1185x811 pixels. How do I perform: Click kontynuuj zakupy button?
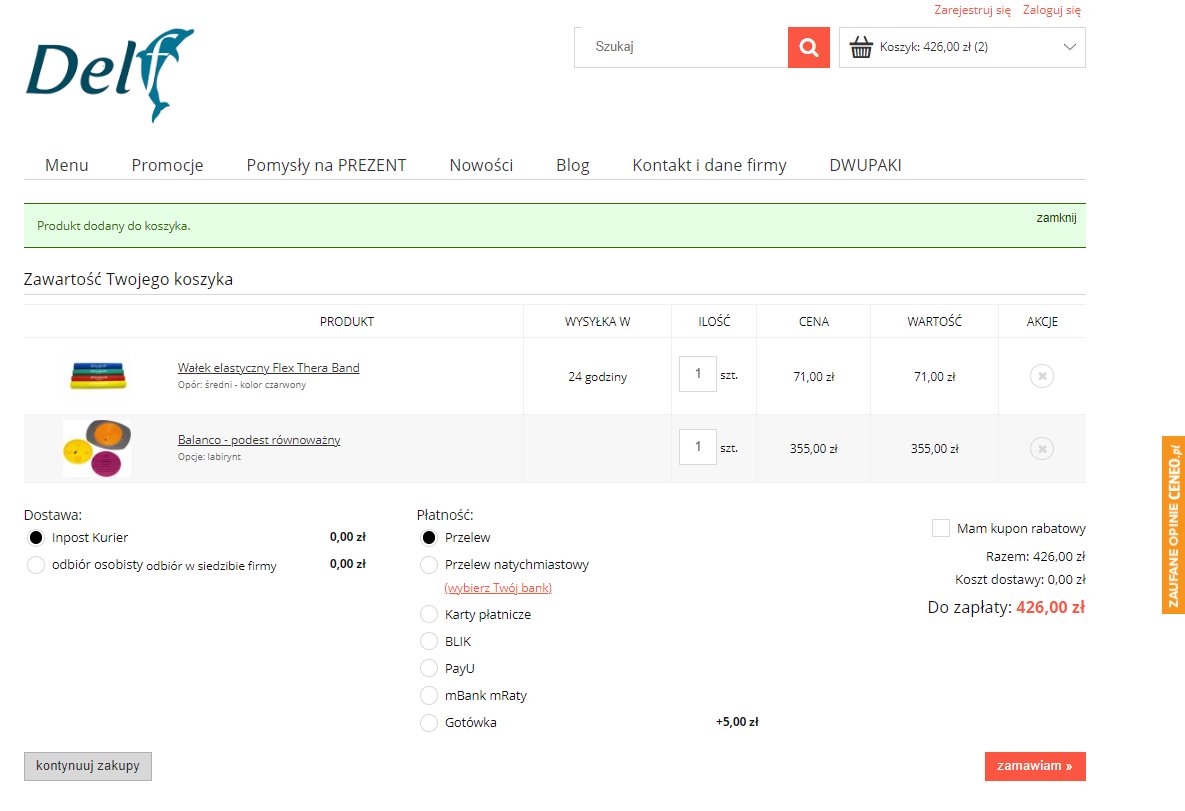tap(88, 766)
